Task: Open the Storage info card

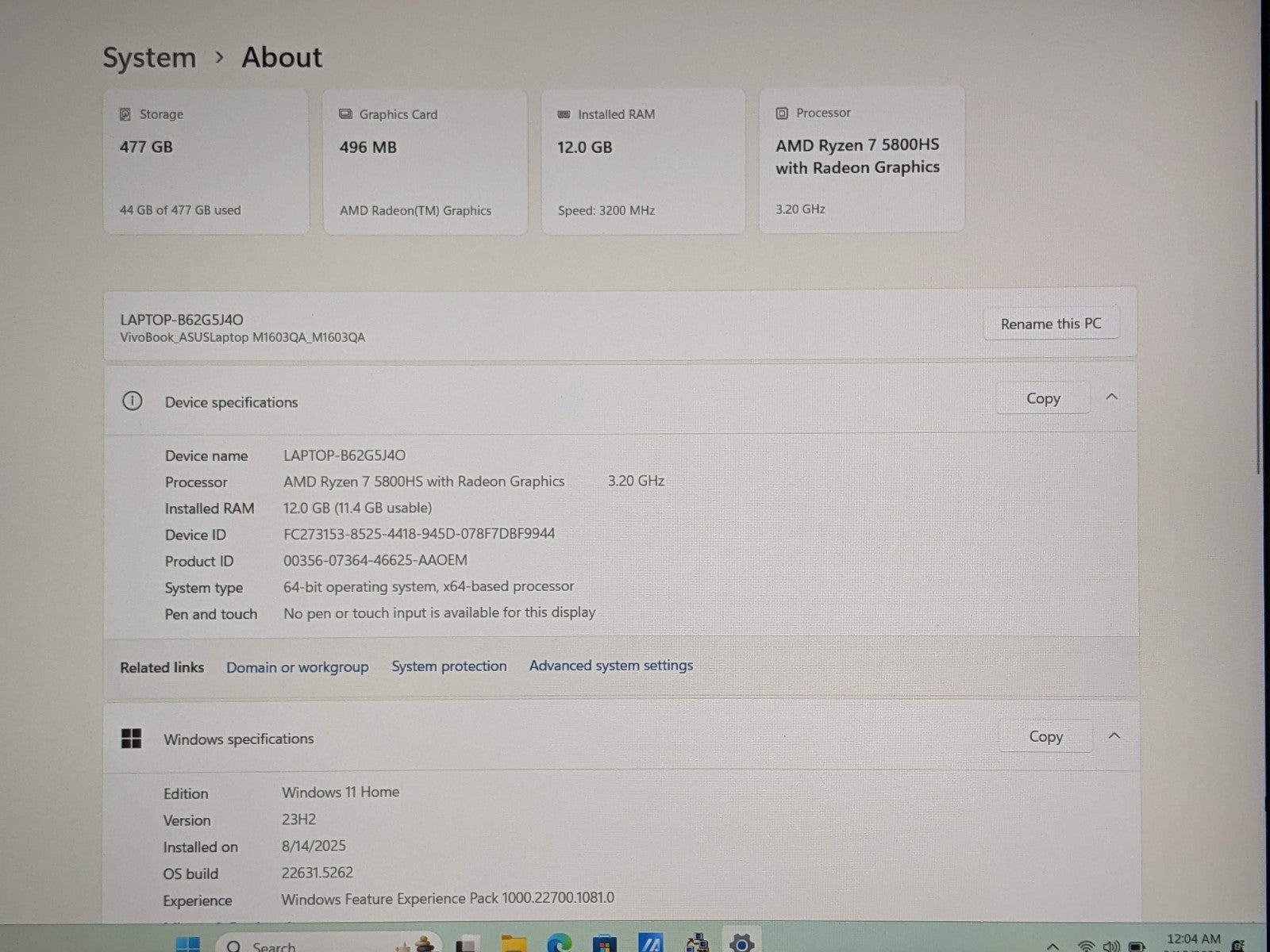Action: tap(206, 162)
